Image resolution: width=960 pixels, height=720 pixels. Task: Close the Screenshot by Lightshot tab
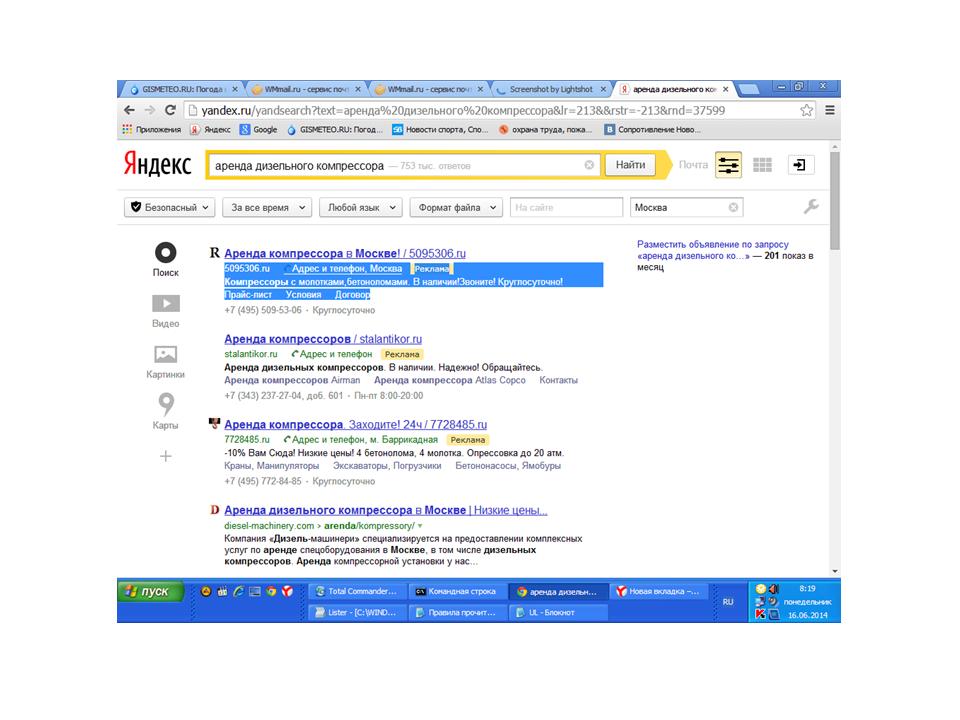[x=603, y=89]
